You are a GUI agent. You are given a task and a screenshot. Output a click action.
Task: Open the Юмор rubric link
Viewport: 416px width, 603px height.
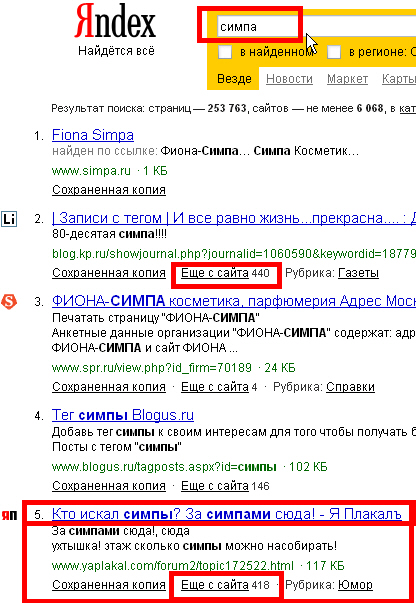355,585
